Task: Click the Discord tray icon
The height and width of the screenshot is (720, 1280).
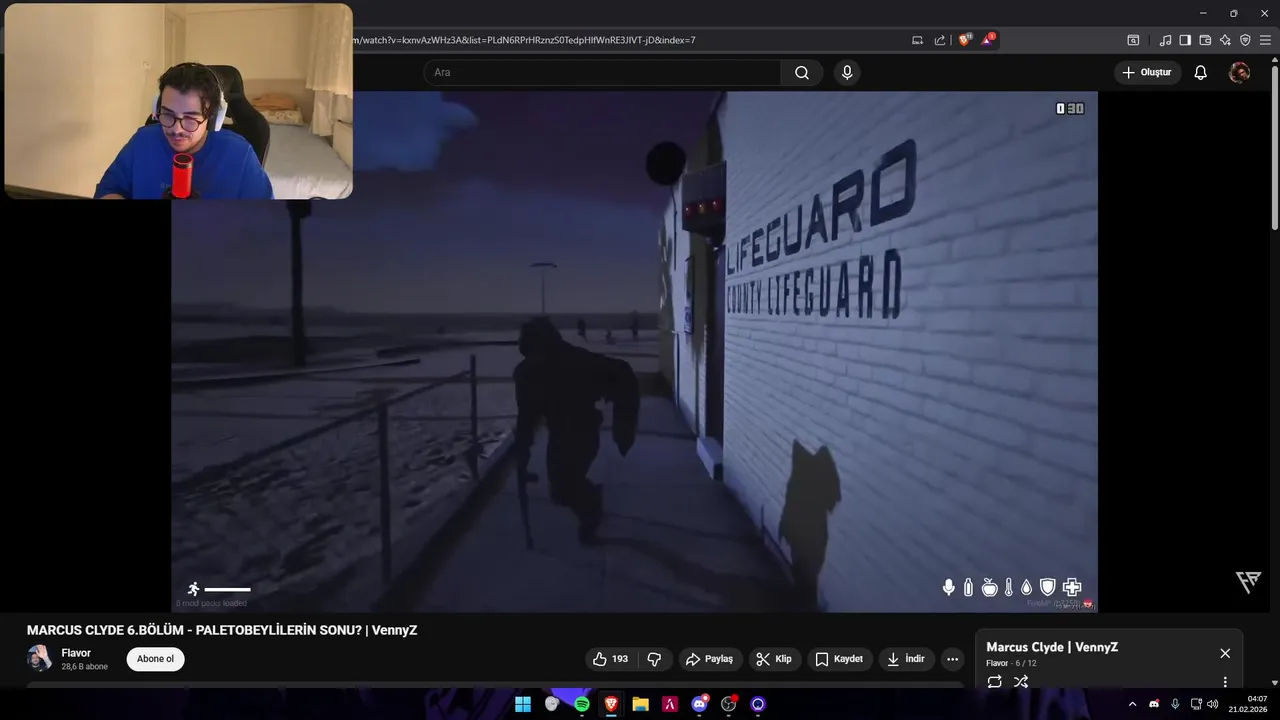Action: coord(1154,704)
